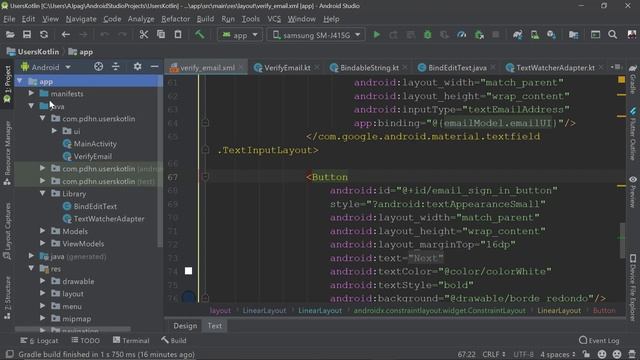The height and width of the screenshot is (360, 640).
Task: Debug app with the green bug icon
Action: [x=427, y=35]
